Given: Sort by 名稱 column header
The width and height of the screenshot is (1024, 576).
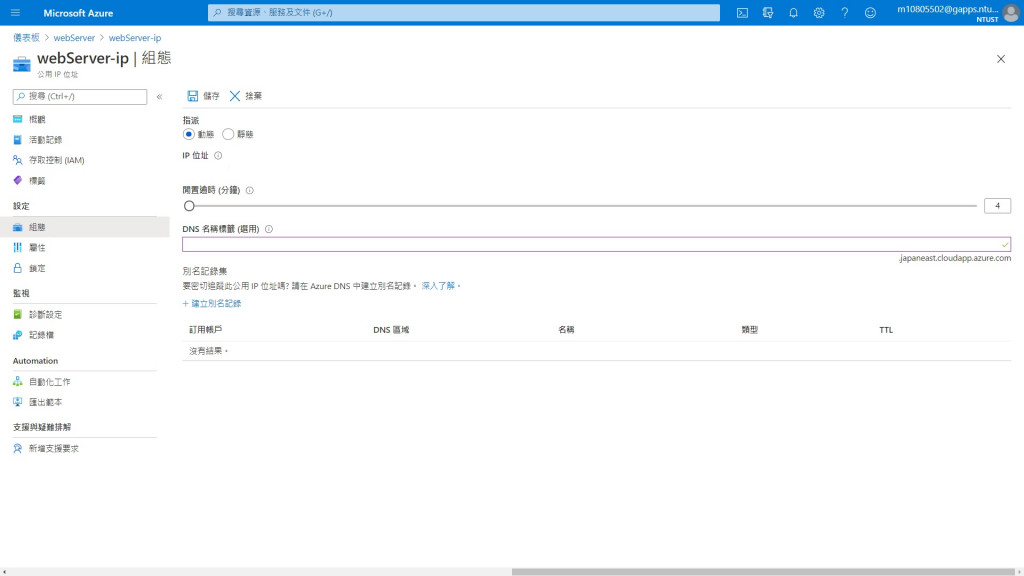Looking at the screenshot, I should click(566, 330).
